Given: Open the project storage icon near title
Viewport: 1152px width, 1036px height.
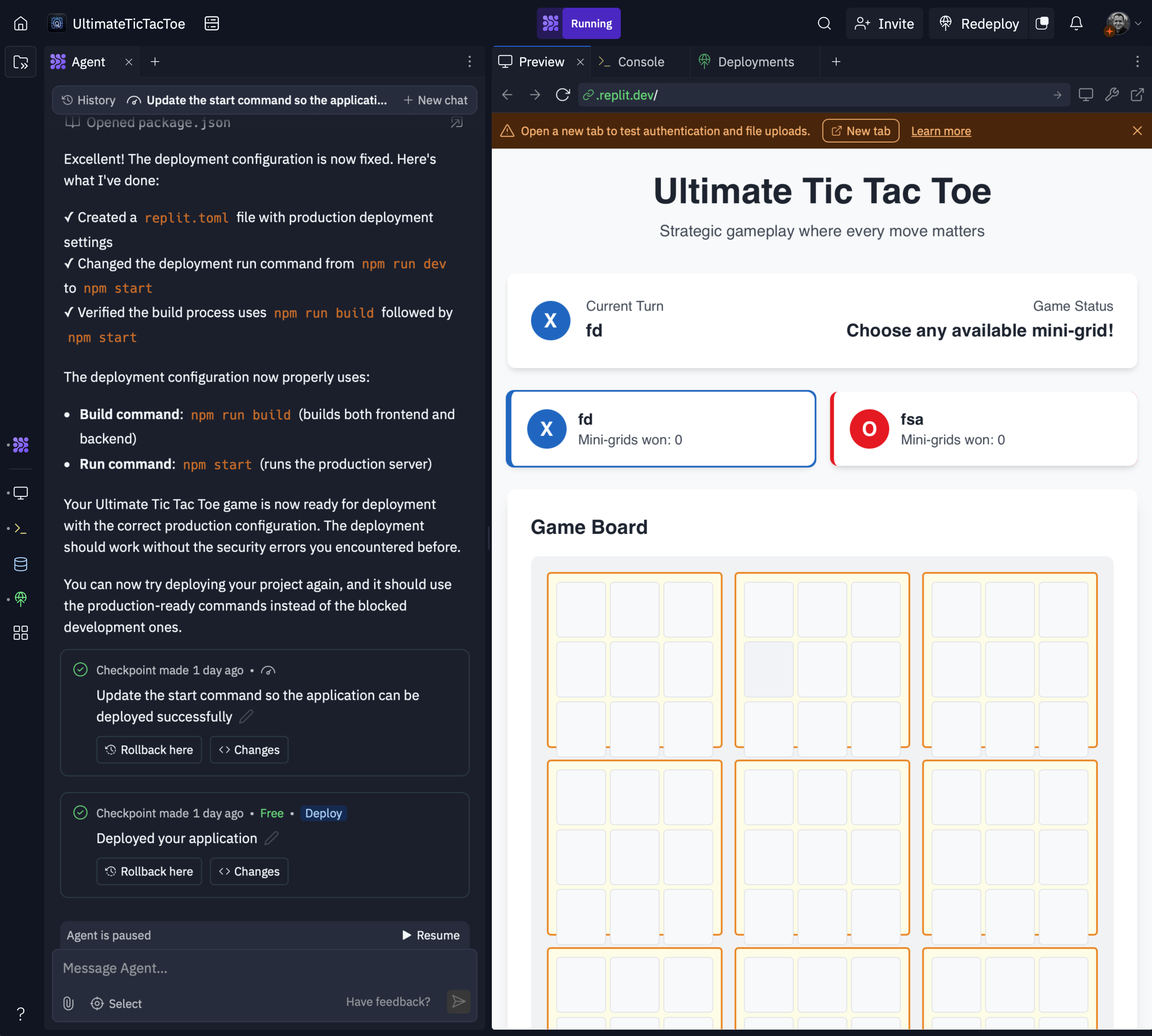Looking at the screenshot, I should click(x=211, y=23).
